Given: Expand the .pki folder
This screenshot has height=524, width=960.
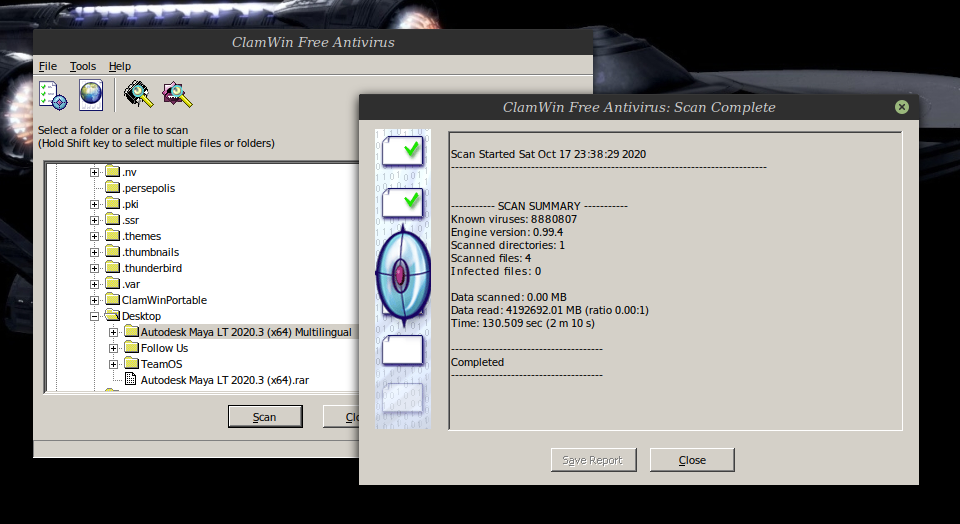Looking at the screenshot, I should tap(94, 204).
